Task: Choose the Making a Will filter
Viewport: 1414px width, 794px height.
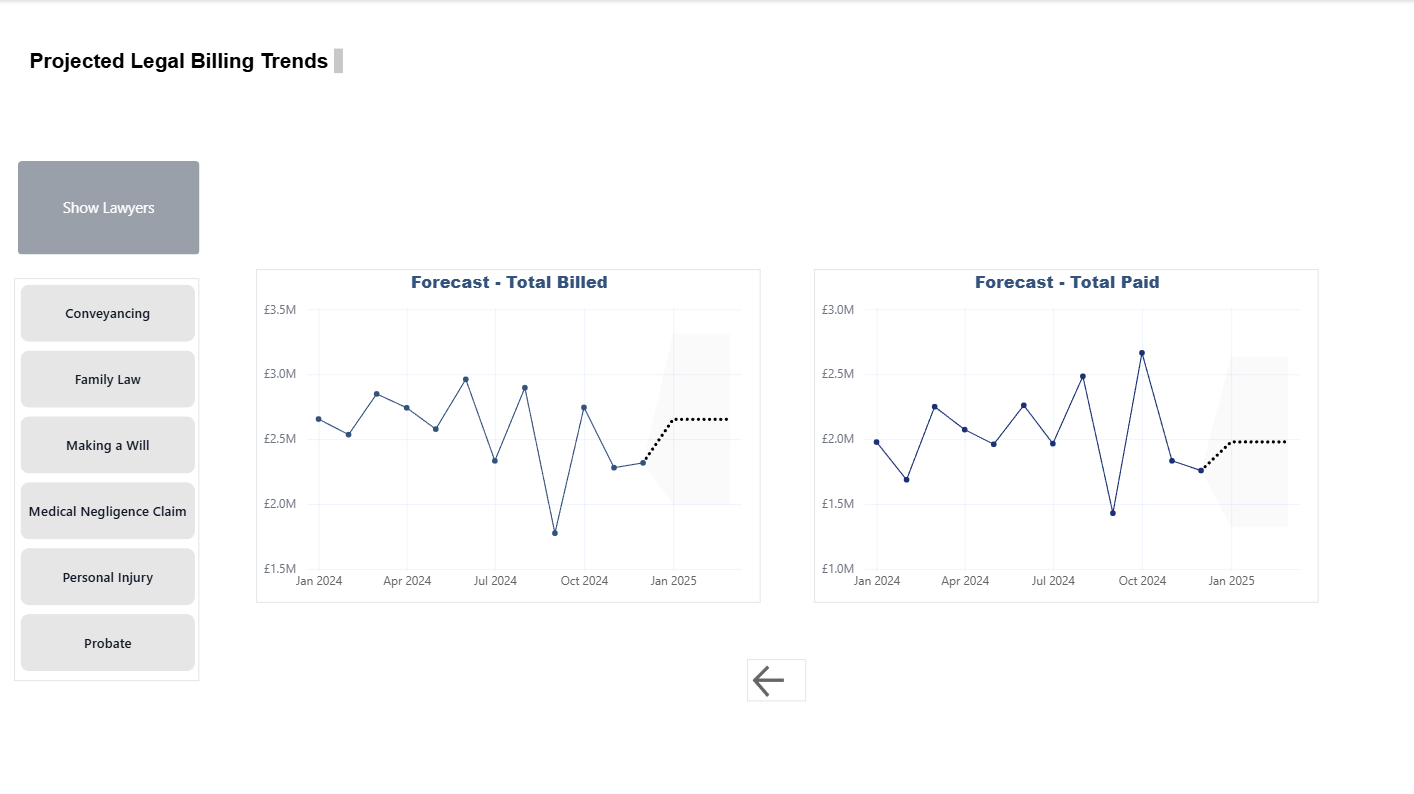Action: [x=108, y=446]
